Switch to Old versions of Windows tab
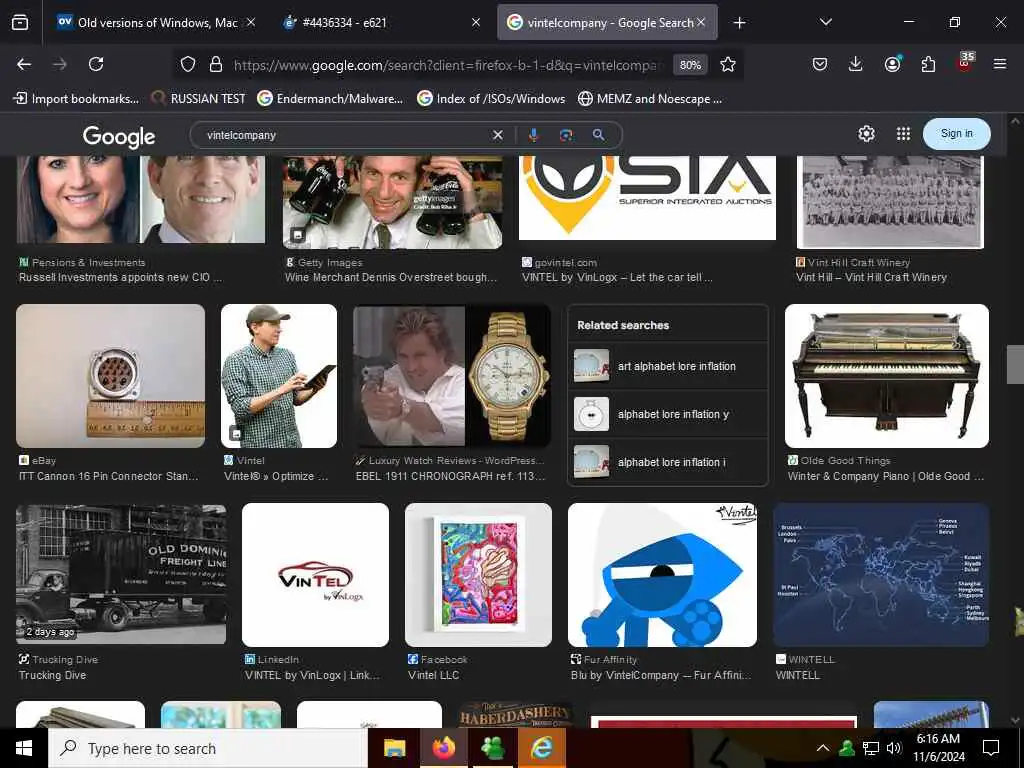This screenshot has width=1024, height=768. (156, 23)
